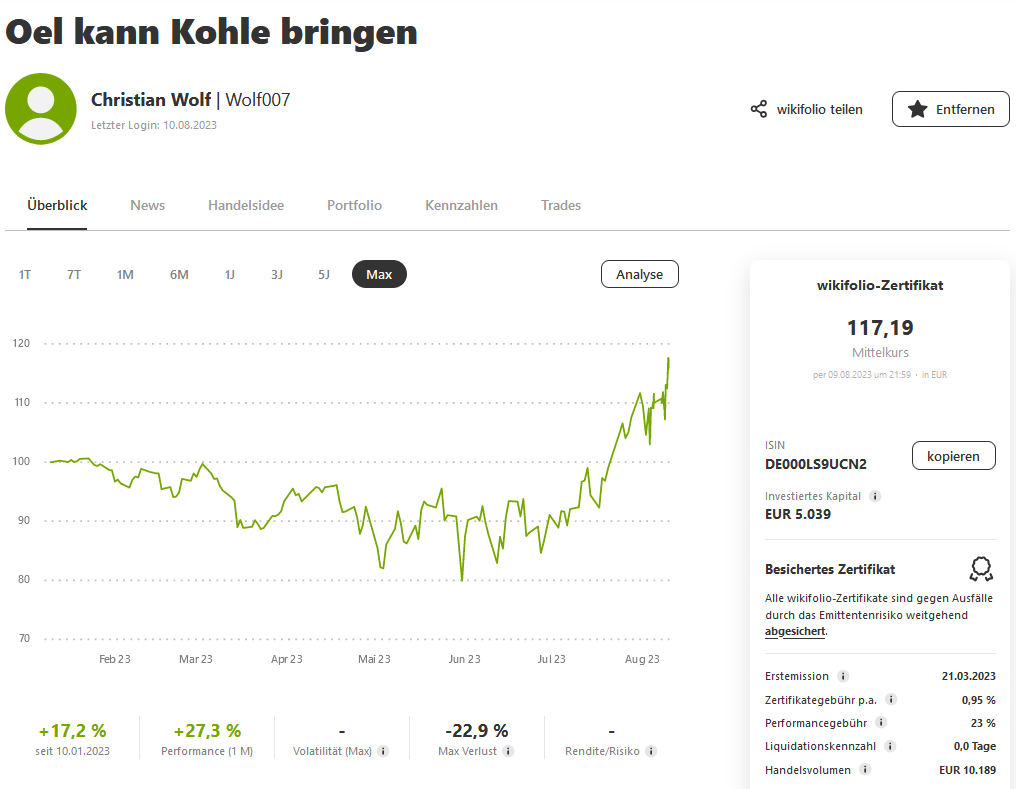Click info icon next to Erstemission
The image size is (1016, 789).
(843, 676)
